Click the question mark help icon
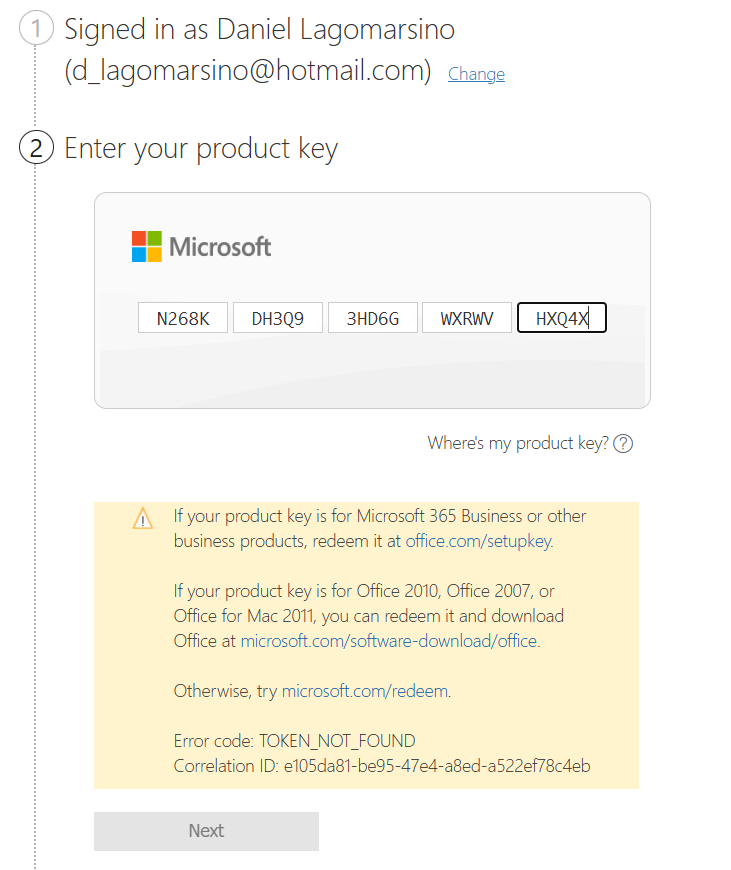 623,443
